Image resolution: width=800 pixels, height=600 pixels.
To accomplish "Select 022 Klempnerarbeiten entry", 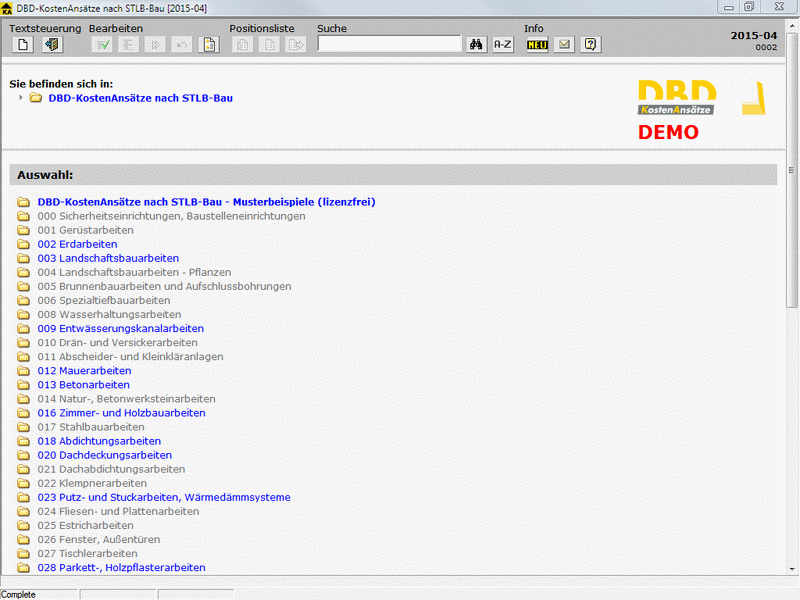I will click(92, 483).
